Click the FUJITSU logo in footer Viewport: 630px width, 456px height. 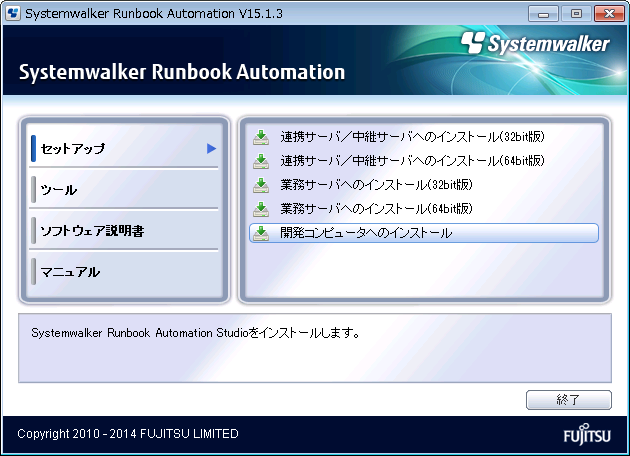click(x=587, y=434)
